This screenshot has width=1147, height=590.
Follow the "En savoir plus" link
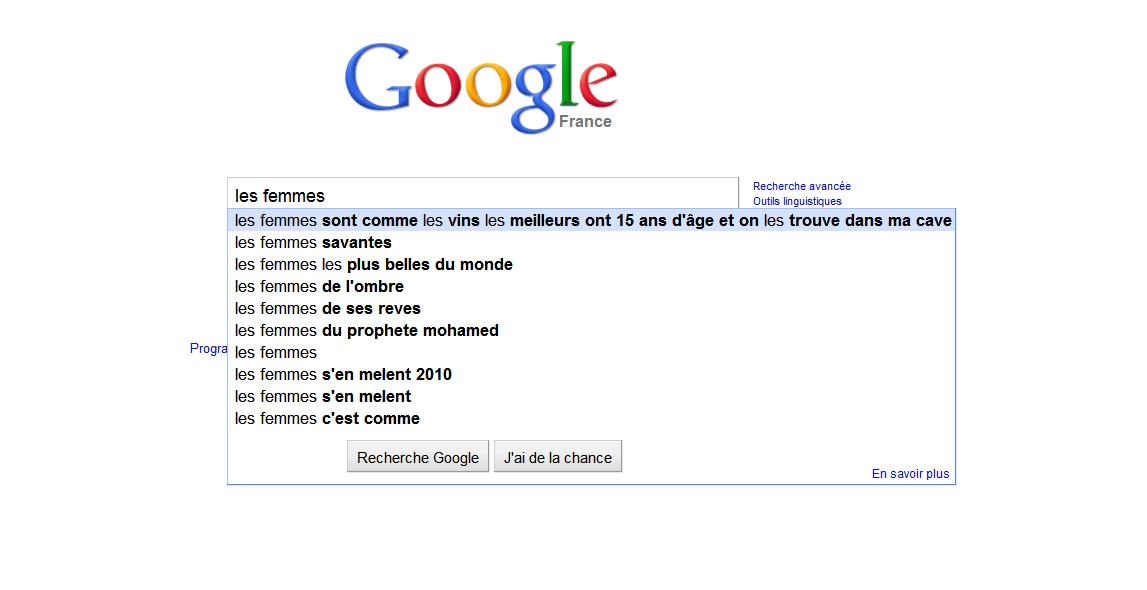coord(910,474)
